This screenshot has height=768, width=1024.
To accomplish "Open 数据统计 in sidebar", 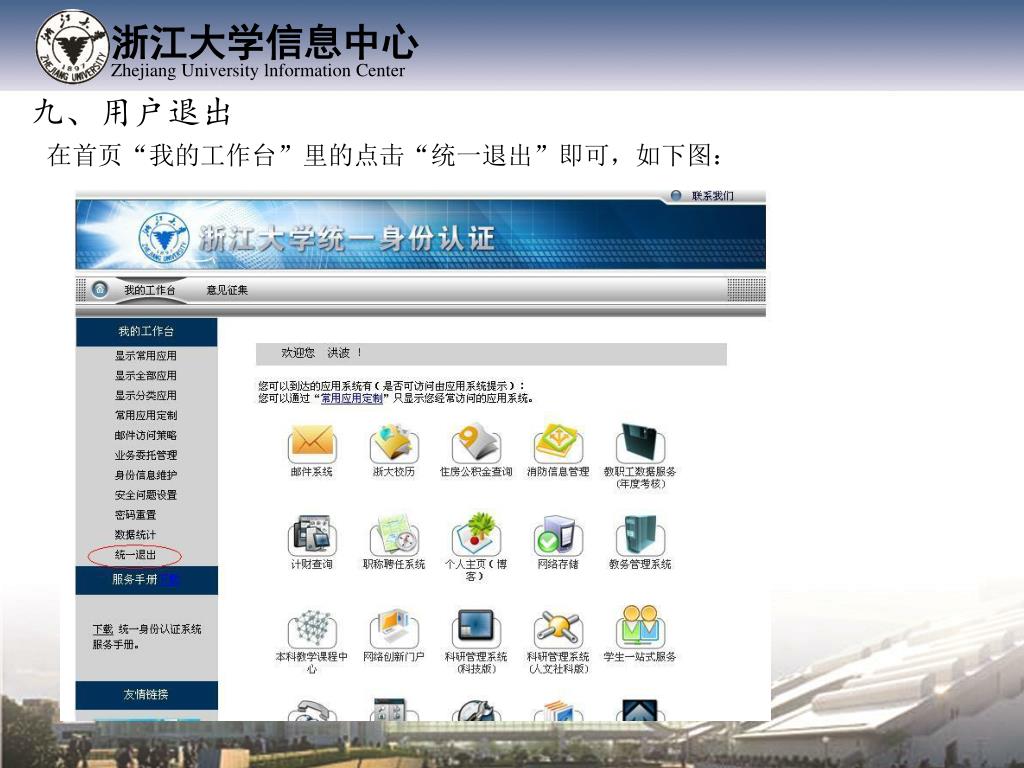I will tap(135, 535).
